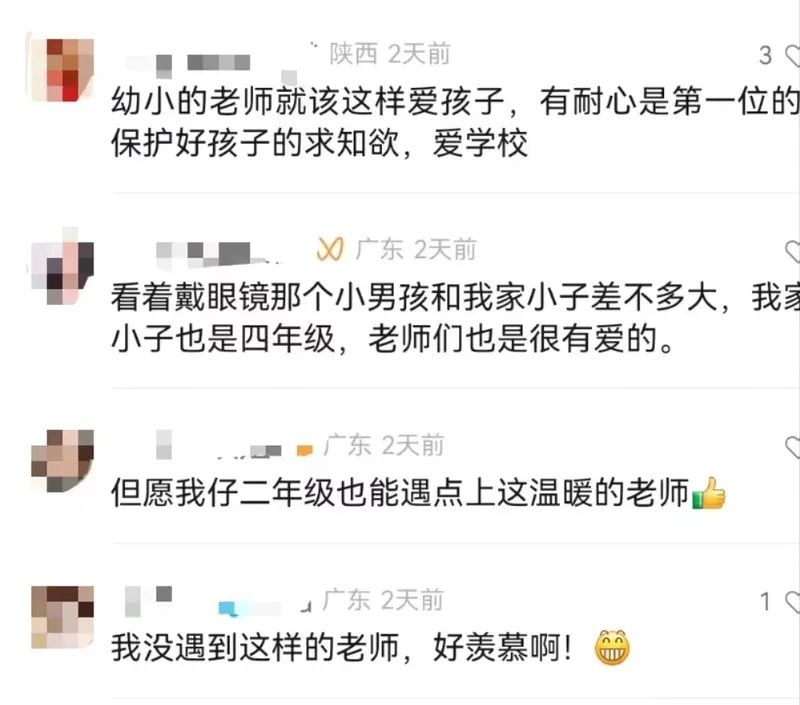
Task: Like the Shaanxi comment with 3 likes
Action: pos(792,55)
